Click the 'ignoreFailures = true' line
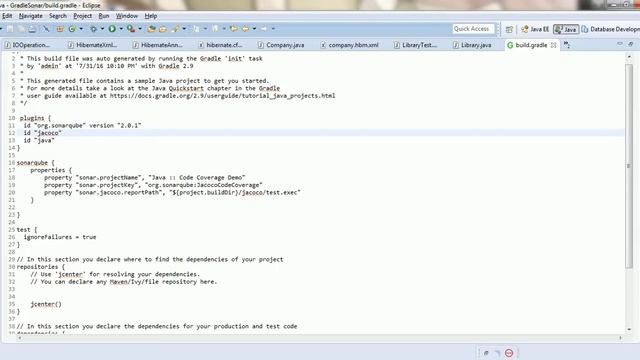The width and height of the screenshot is (640, 360). [60, 237]
